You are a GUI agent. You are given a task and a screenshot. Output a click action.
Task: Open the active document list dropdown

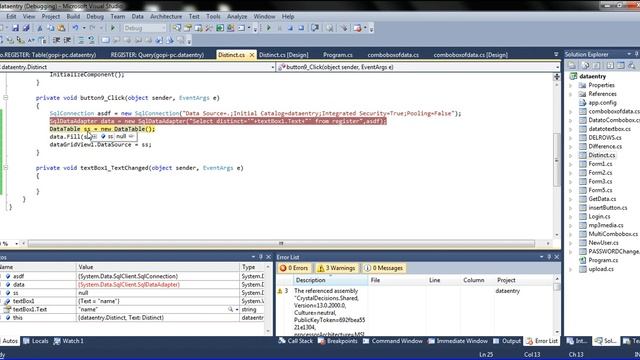click(556, 54)
